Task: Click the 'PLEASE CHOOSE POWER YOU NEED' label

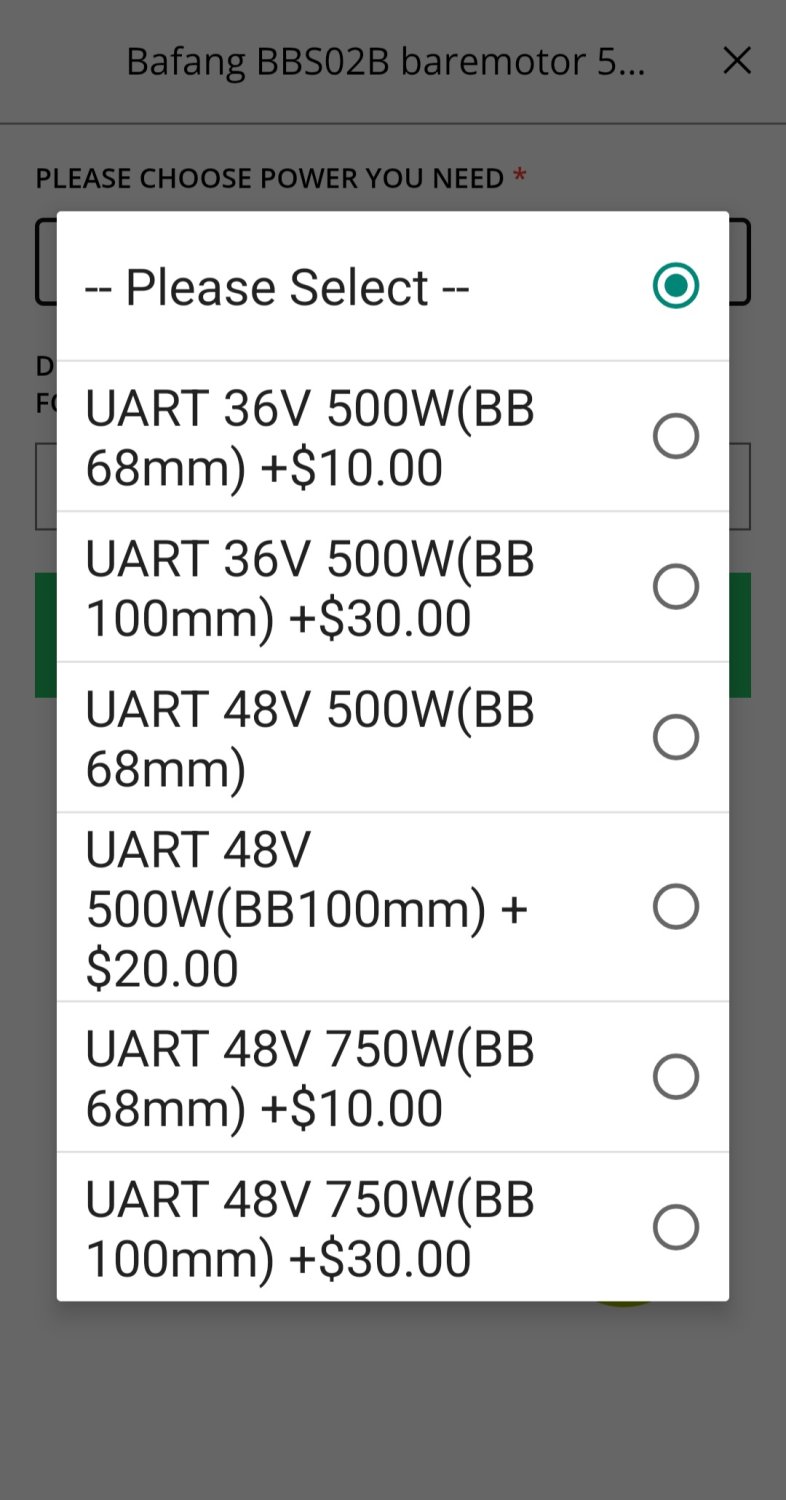Action: point(270,178)
